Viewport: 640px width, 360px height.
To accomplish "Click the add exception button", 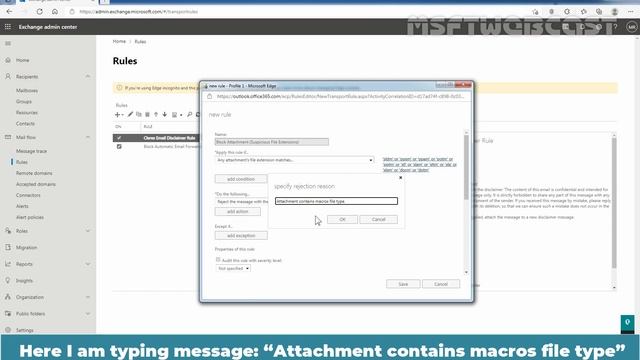I will pyautogui.click(x=241, y=236).
